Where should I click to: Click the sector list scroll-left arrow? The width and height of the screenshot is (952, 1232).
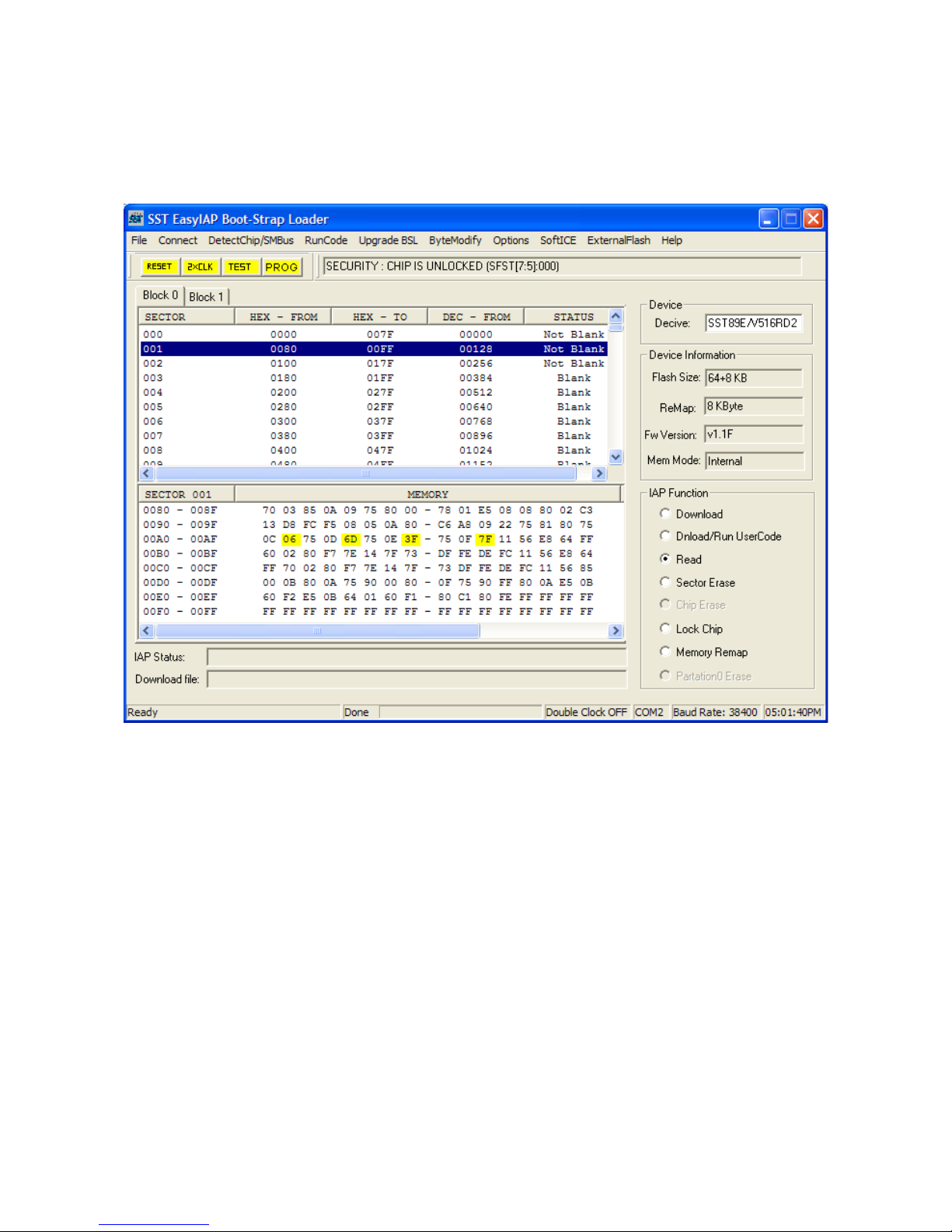(147, 473)
